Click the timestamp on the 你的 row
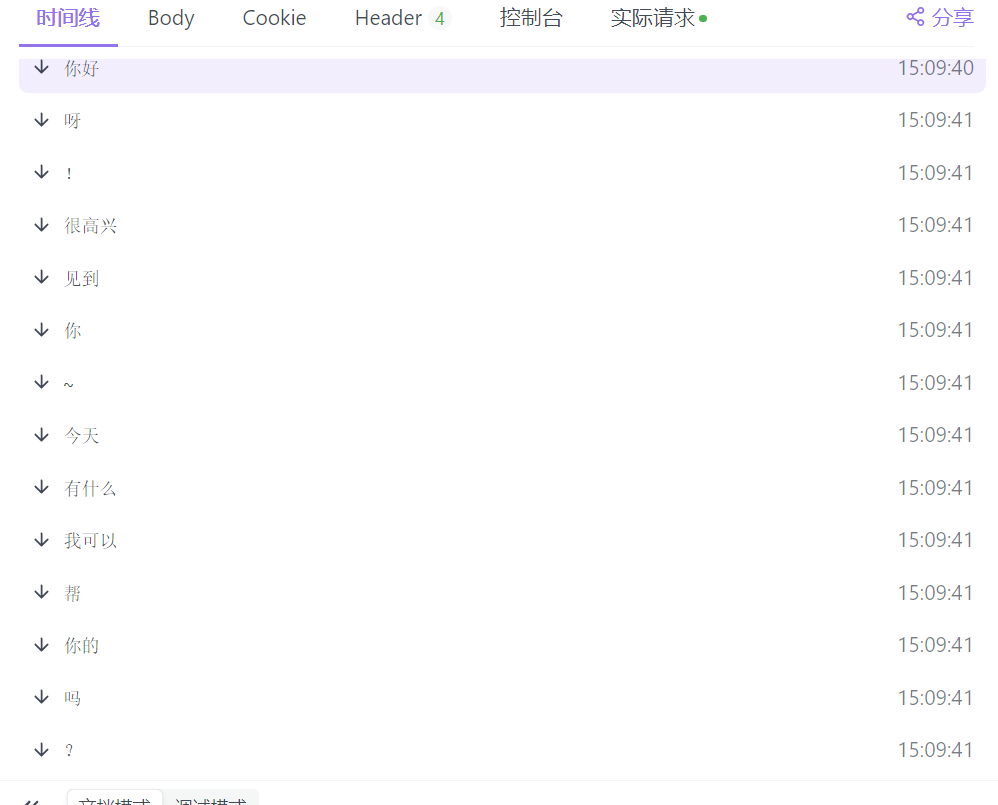The width and height of the screenshot is (998, 805). (x=936, y=645)
